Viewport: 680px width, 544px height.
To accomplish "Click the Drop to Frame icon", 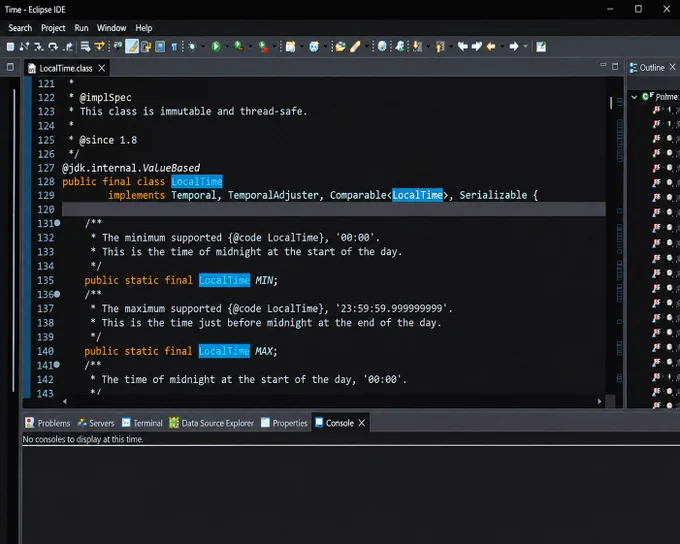I will [85, 46].
